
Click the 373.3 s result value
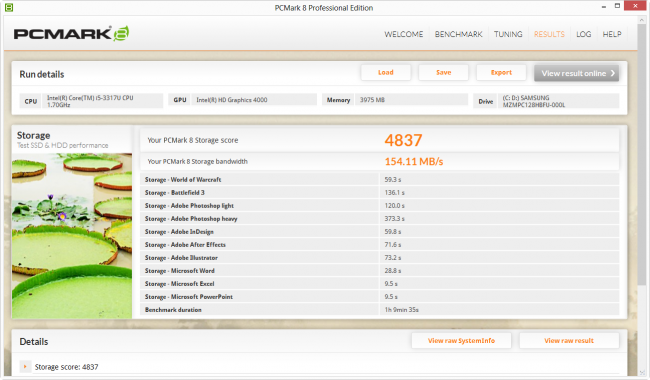coord(394,219)
